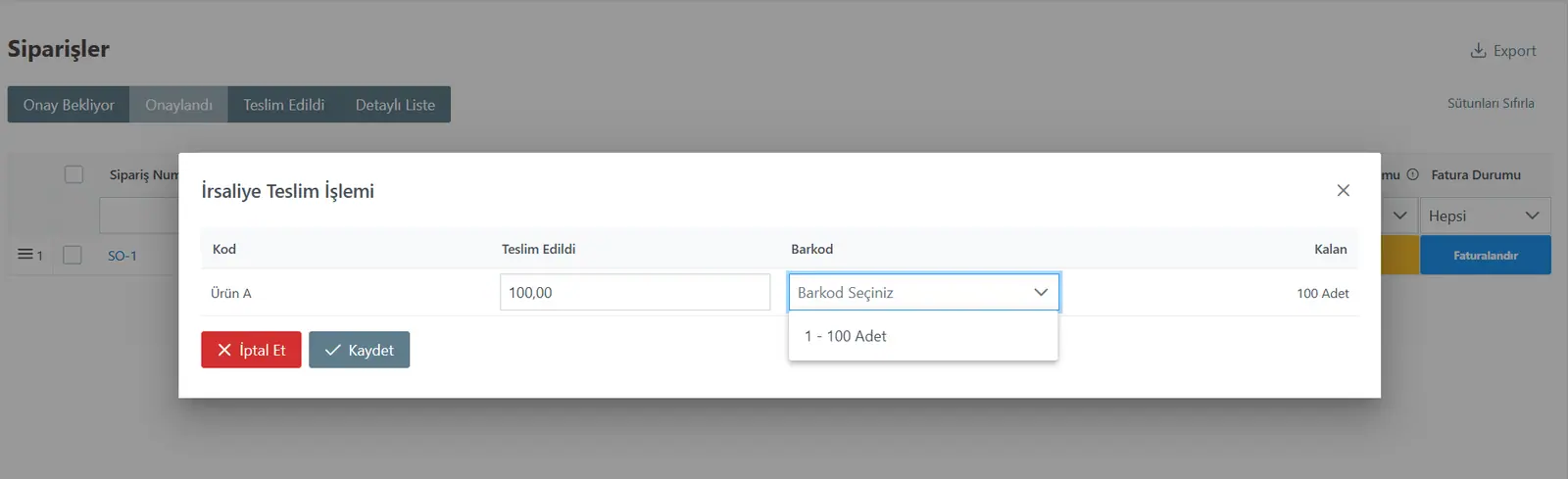This screenshot has height=479, width=1568.
Task: Open the dropdown arrow left of Hepsi
Action: [1399, 216]
